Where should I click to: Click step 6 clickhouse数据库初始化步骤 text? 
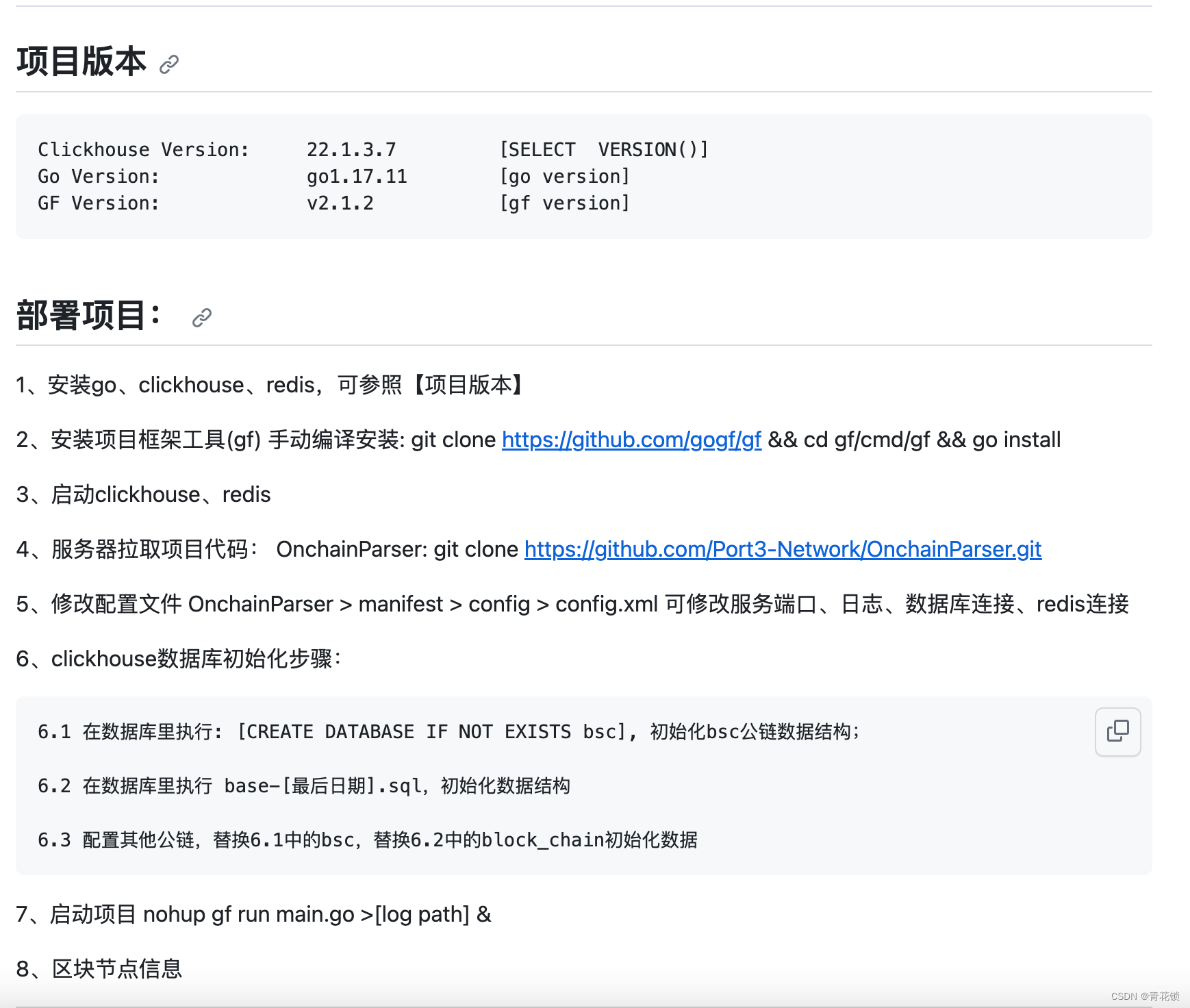179,659
